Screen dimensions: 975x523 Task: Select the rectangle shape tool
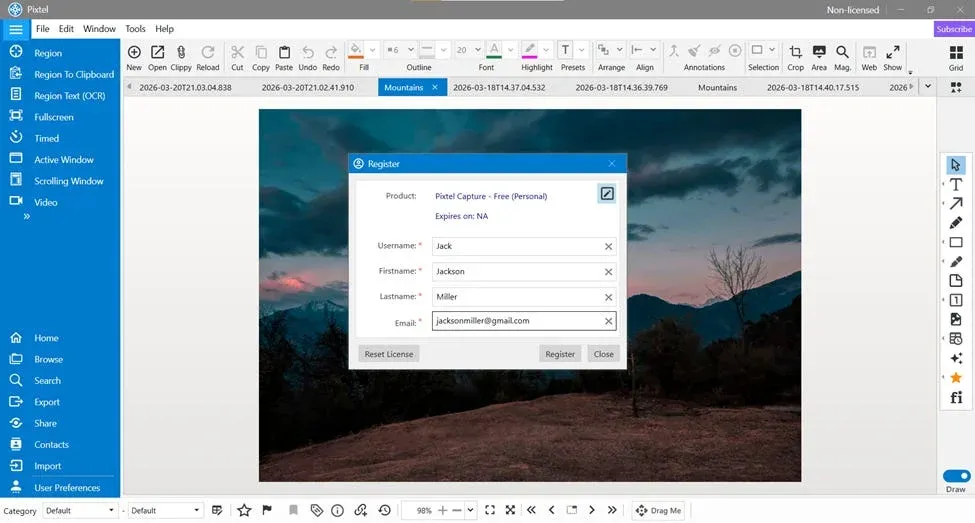click(x=956, y=243)
